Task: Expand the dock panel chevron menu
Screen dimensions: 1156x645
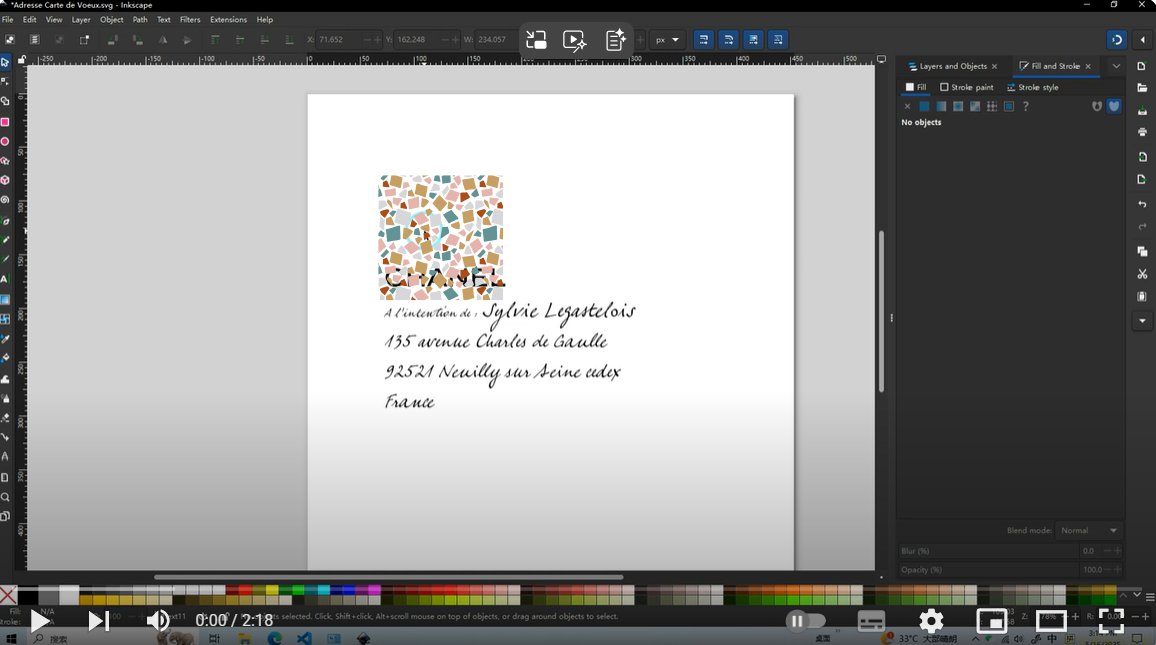Action: [x=1116, y=66]
